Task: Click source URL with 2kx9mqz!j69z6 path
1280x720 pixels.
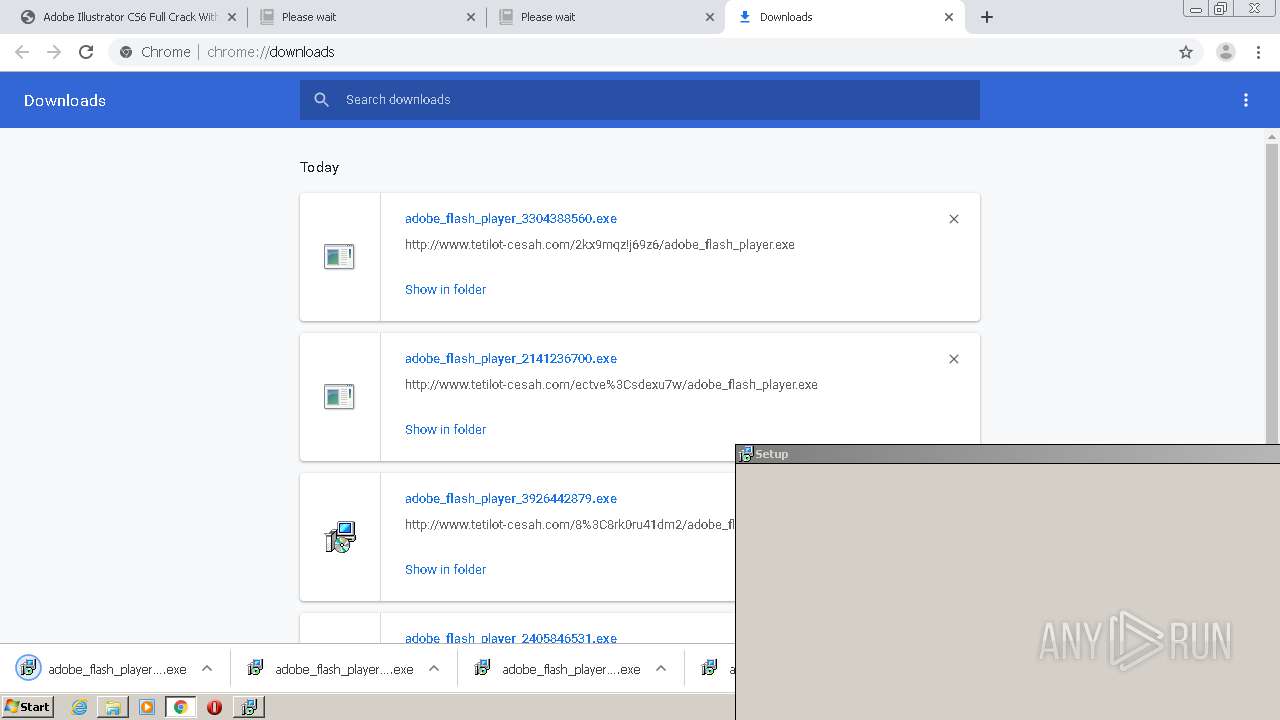Action: [600, 244]
